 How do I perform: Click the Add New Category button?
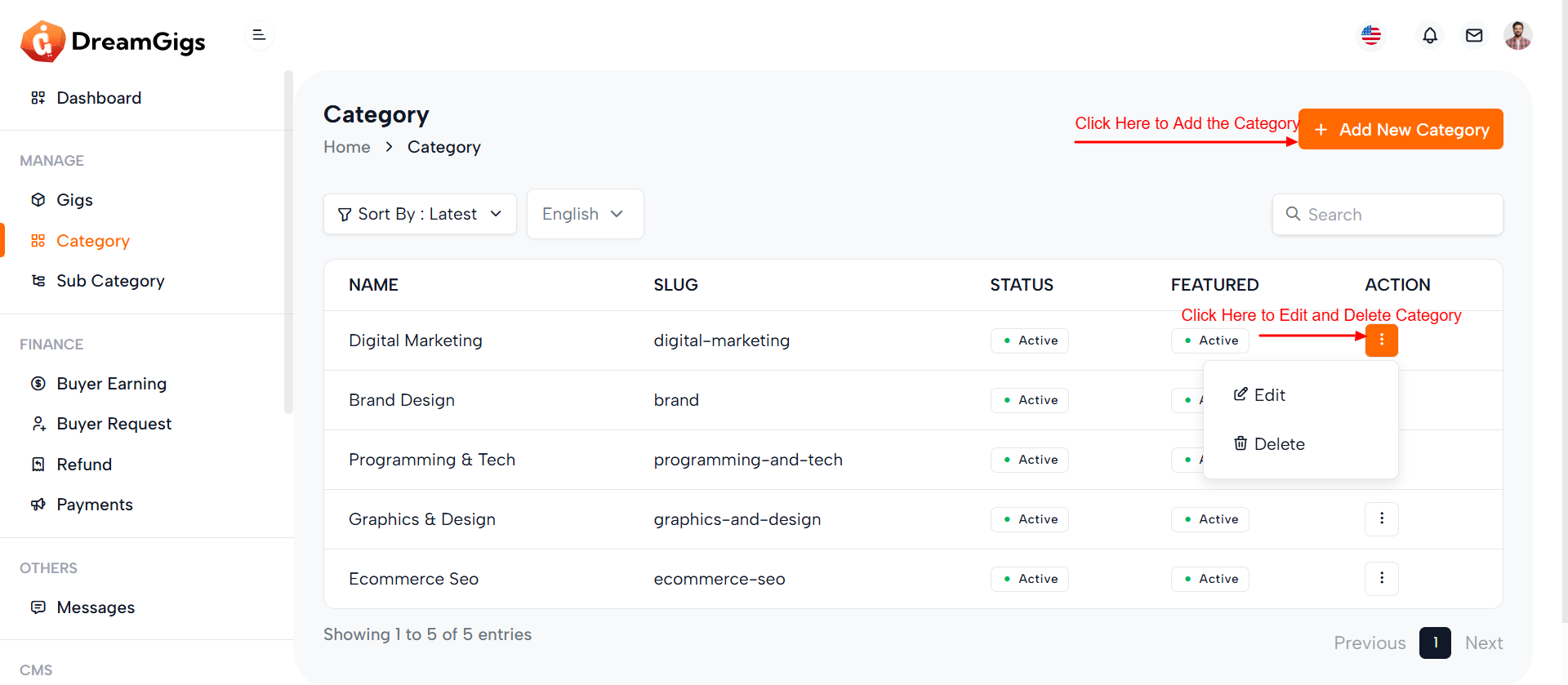pos(1401,130)
